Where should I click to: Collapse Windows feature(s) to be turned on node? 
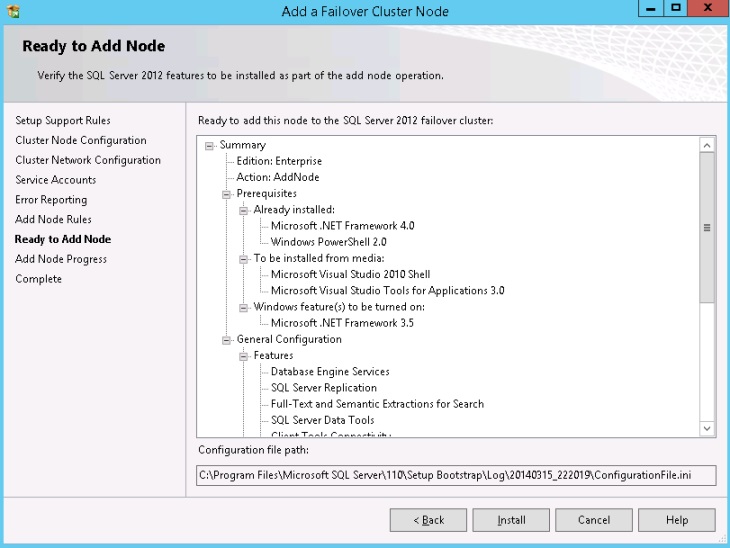pos(243,308)
